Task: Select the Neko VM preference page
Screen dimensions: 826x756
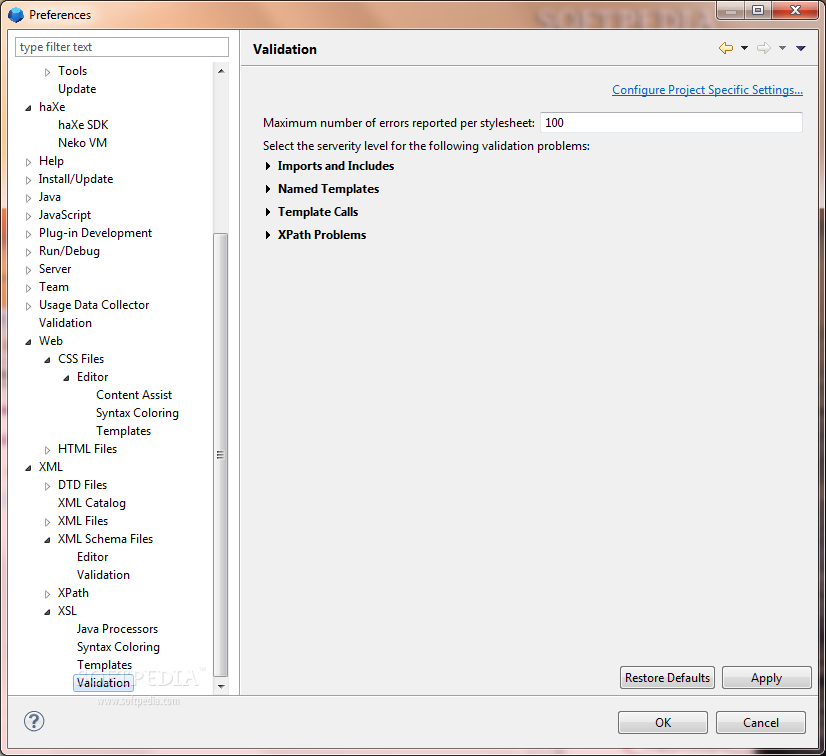Action: click(82, 143)
